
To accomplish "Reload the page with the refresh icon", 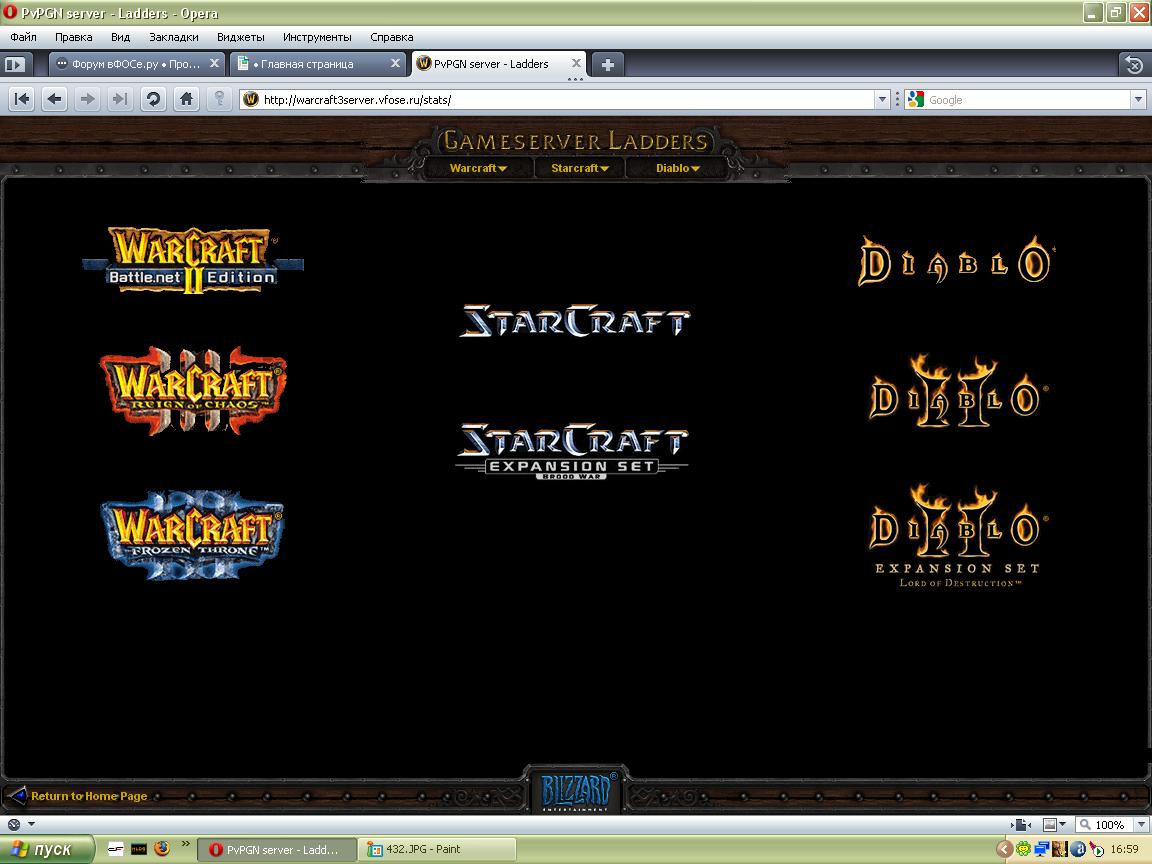I will pyautogui.click(x=153, y=99).
